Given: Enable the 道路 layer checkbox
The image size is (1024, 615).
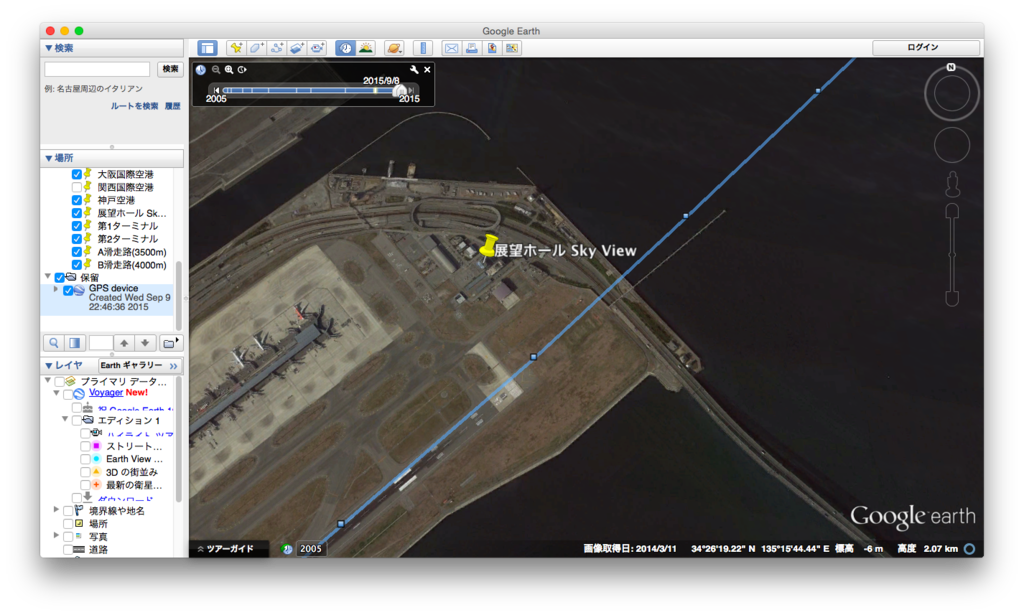Looking at the screenshot, I should [68, 549].
